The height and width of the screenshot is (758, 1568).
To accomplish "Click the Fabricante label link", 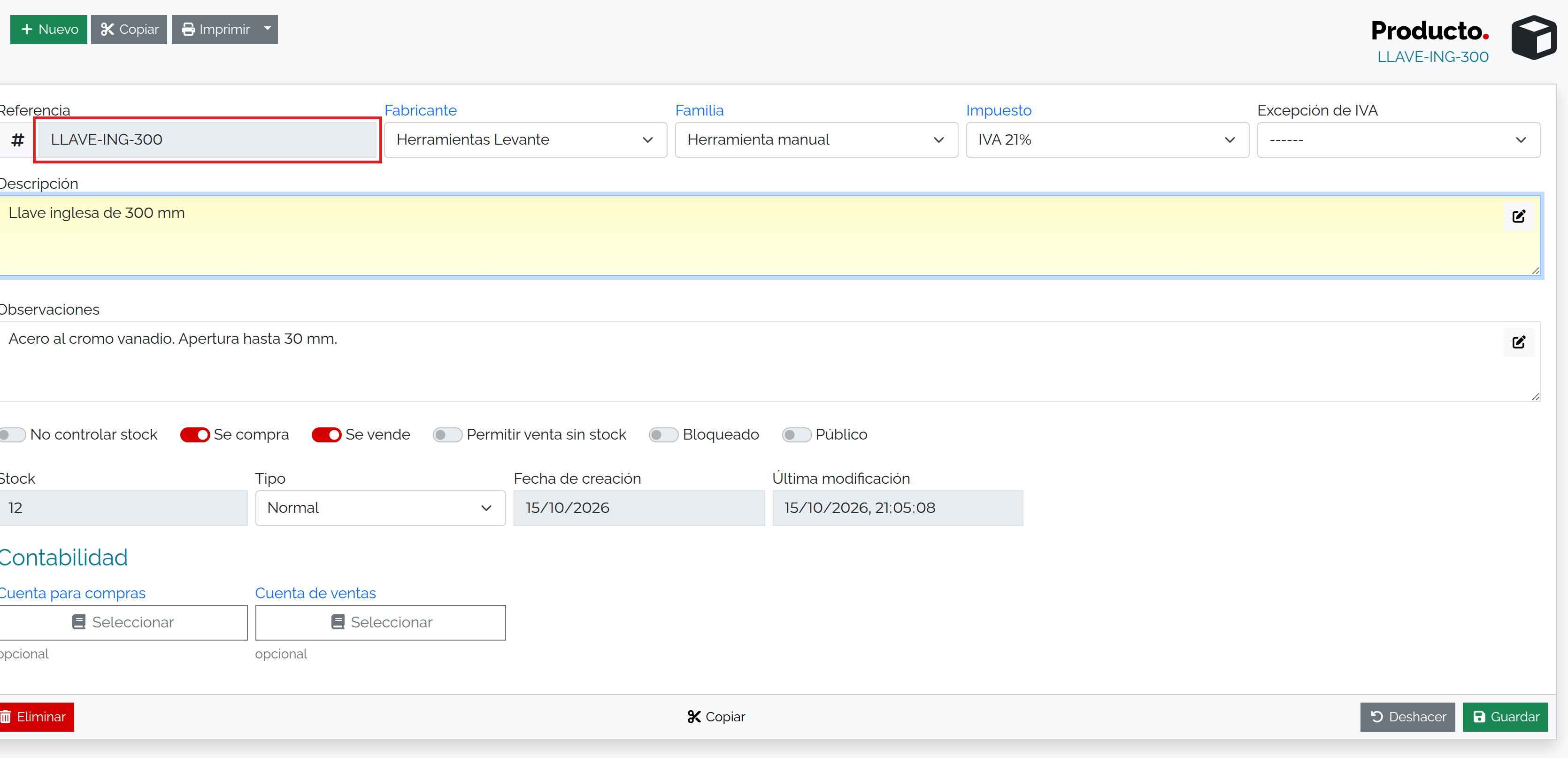I will [421, 110].
